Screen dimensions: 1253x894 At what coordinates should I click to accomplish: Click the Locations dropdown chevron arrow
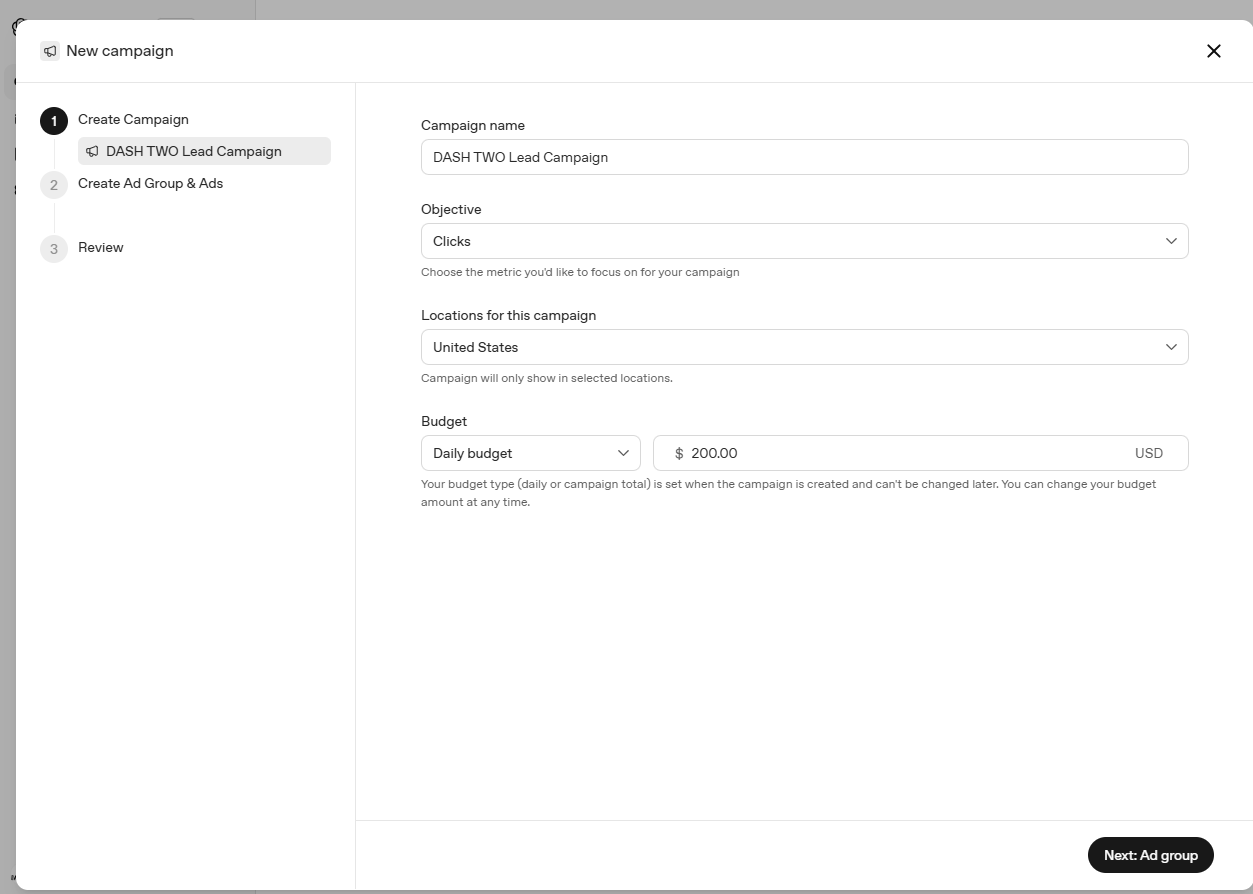tap(1171, 347)
